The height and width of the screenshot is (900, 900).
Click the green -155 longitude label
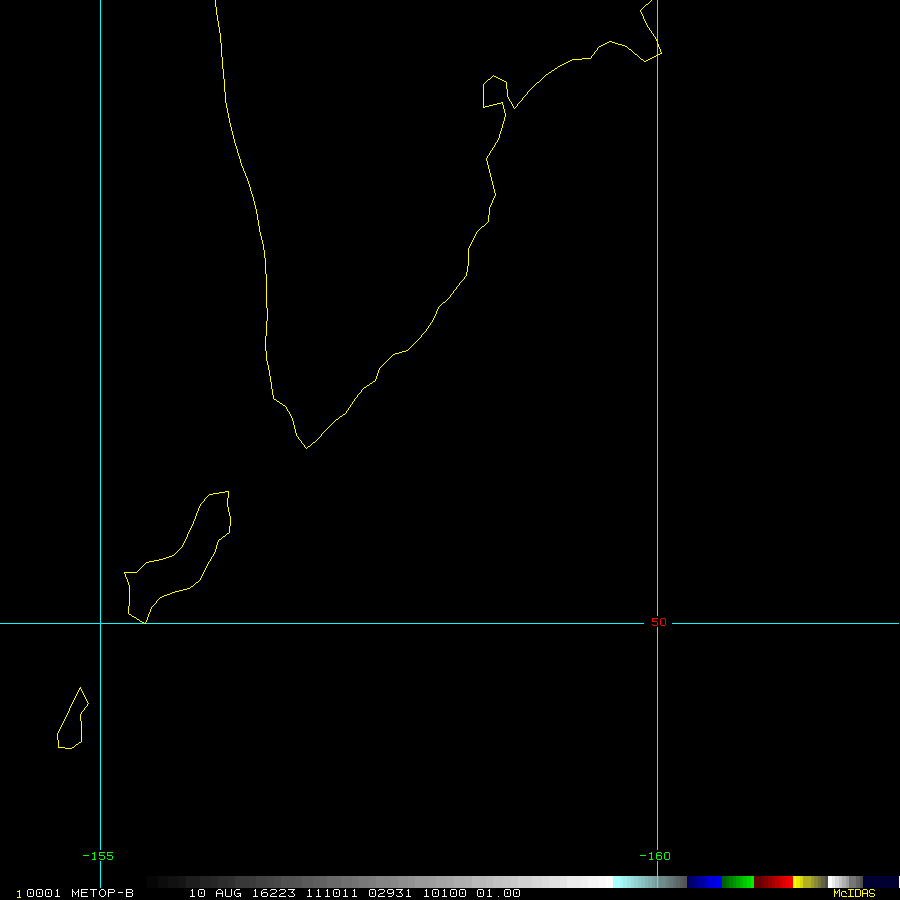point(98,856)
